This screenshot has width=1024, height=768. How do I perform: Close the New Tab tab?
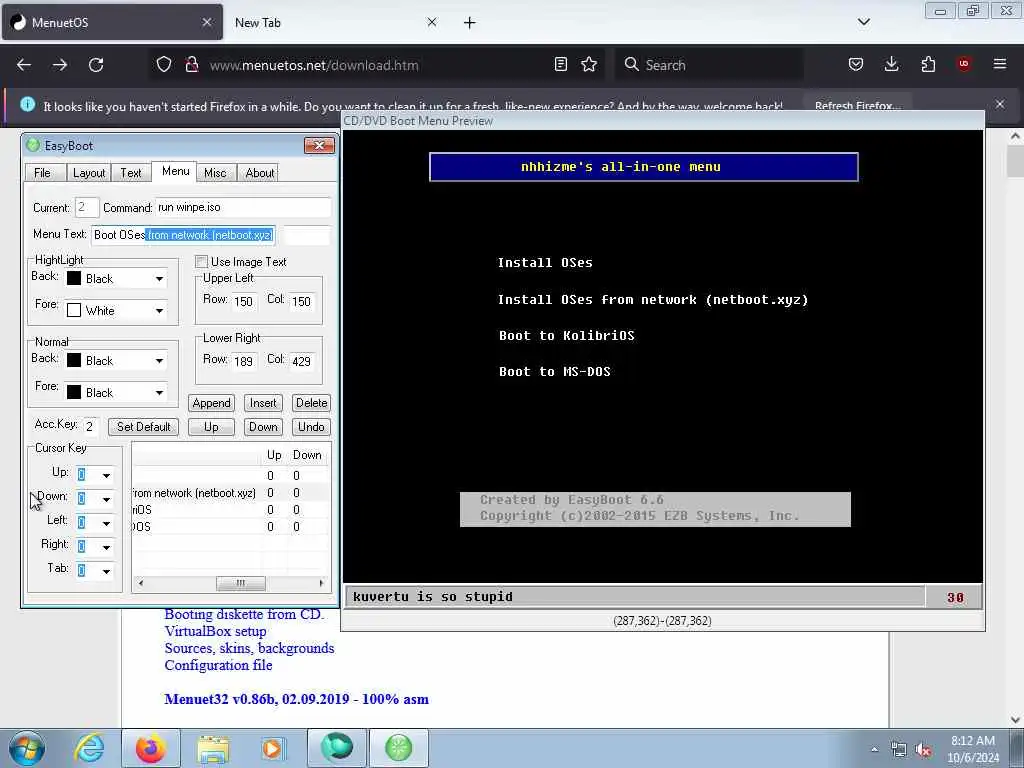click(x=432, y=22)
